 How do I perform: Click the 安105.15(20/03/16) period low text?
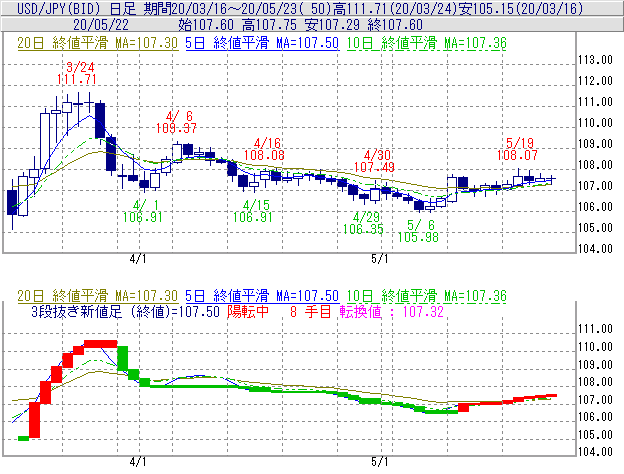(x=521, y=8)
